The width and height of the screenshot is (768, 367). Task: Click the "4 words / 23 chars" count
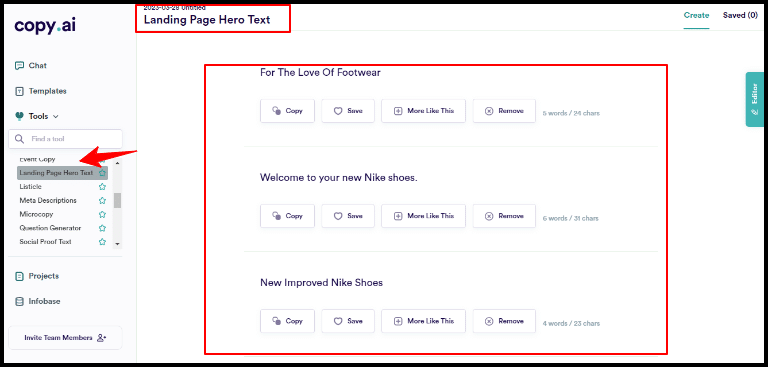point(571,324)
